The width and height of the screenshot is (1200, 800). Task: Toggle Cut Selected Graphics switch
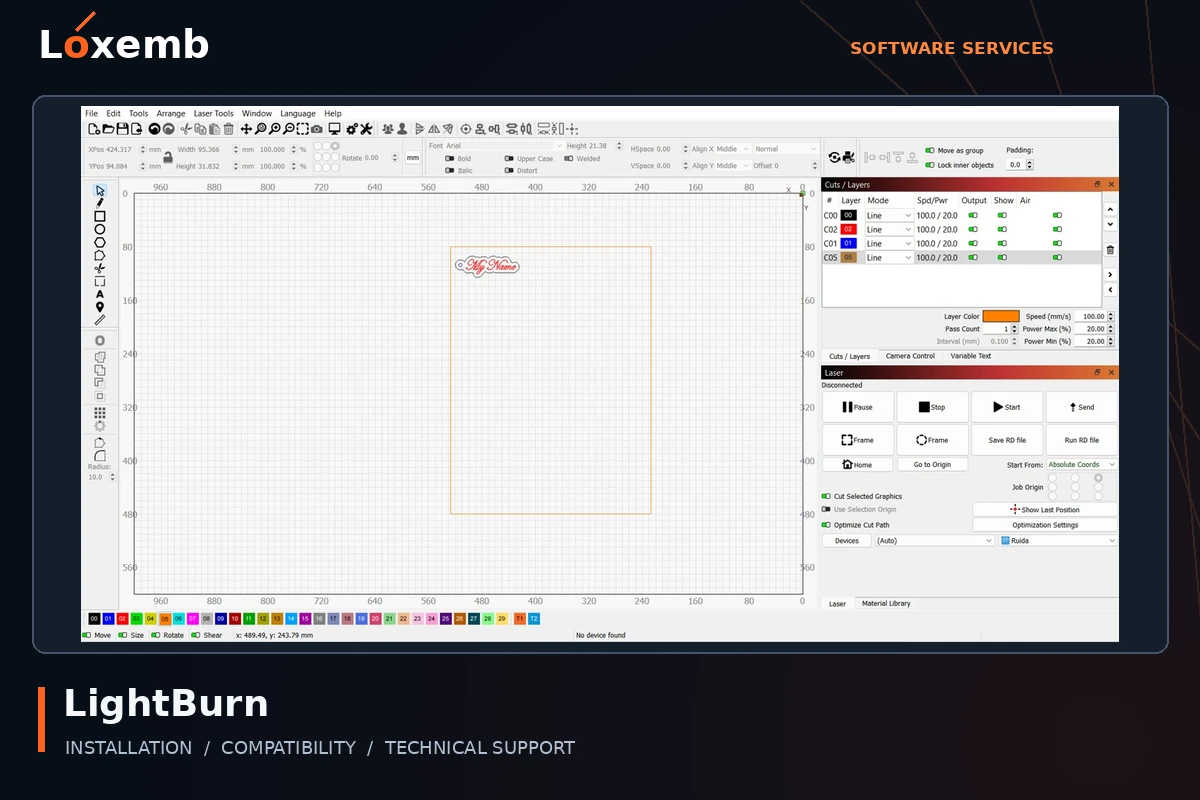(826, 496)
